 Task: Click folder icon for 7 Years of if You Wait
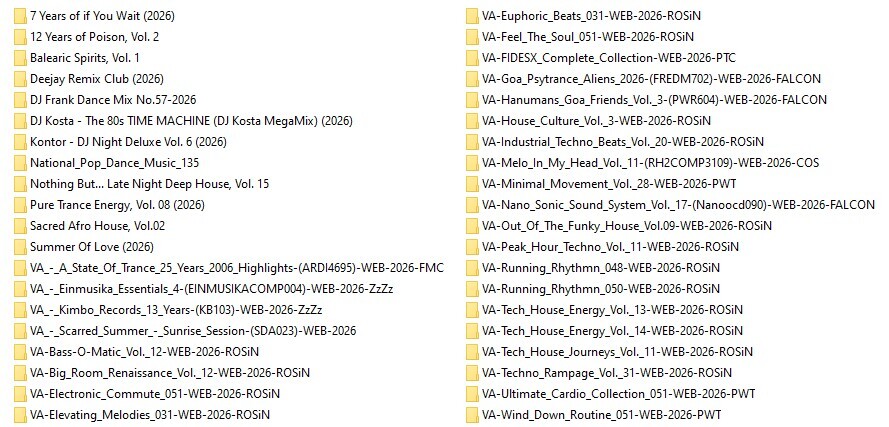(x=20, y=16)
